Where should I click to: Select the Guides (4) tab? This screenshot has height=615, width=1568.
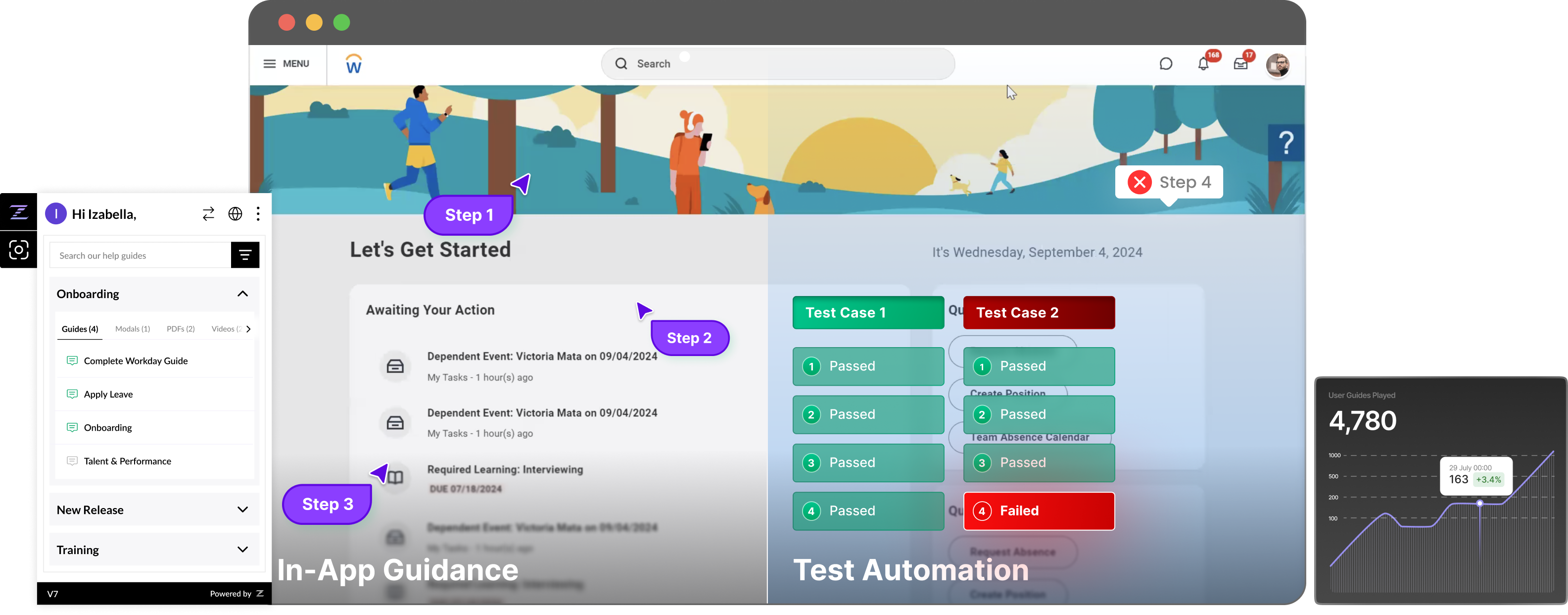(x=80, y=329)
